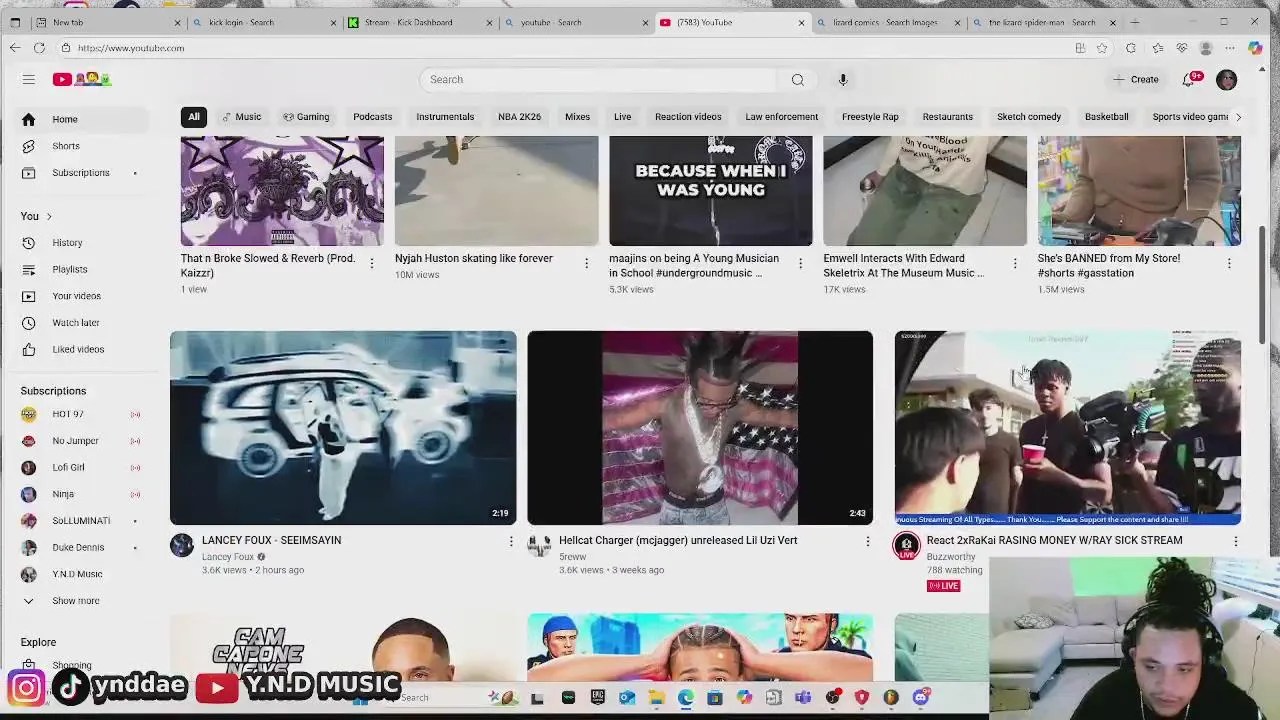
Task: Open options for Emwell Interacts short
Action: [x=1014, y=263]
